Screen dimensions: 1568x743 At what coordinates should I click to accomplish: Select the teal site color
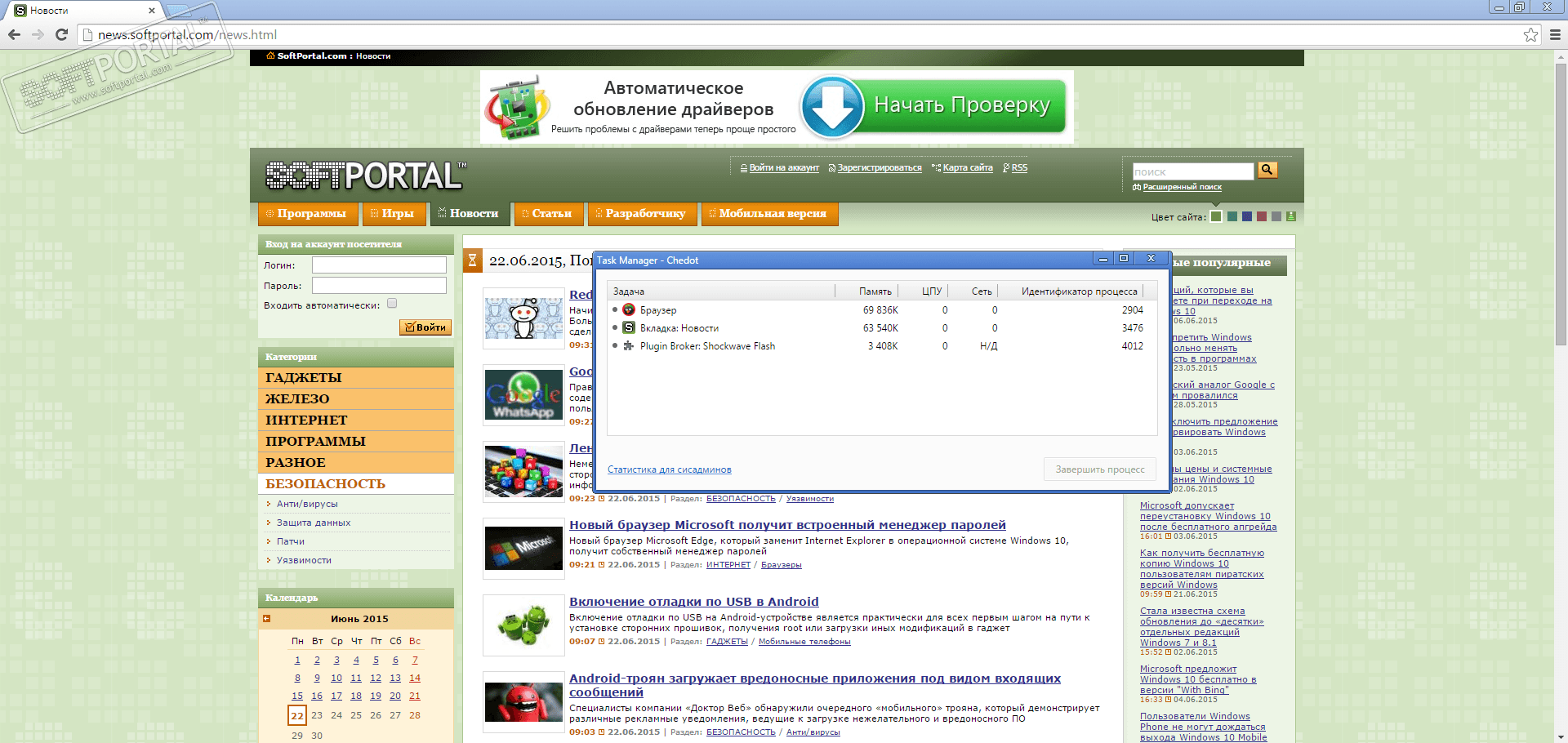1232,216
